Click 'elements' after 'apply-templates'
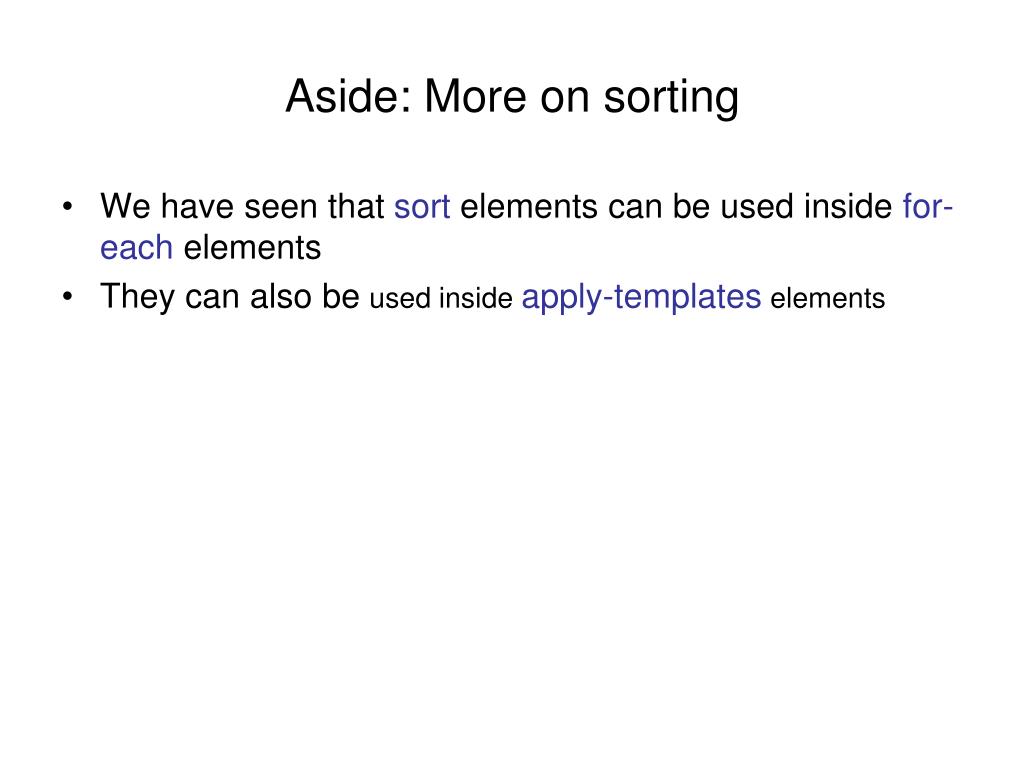 827,298
